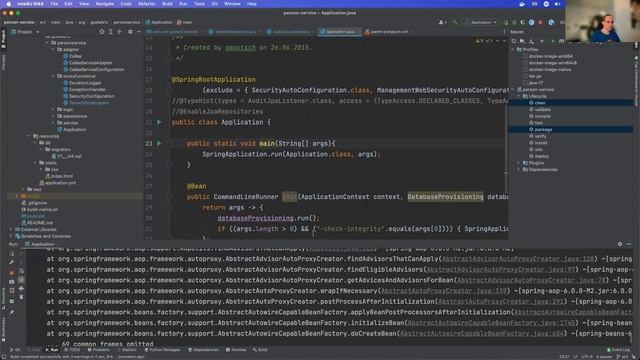Click Reload Maven projects icon
Screen dimensions: 640x360
coord(513,41)
